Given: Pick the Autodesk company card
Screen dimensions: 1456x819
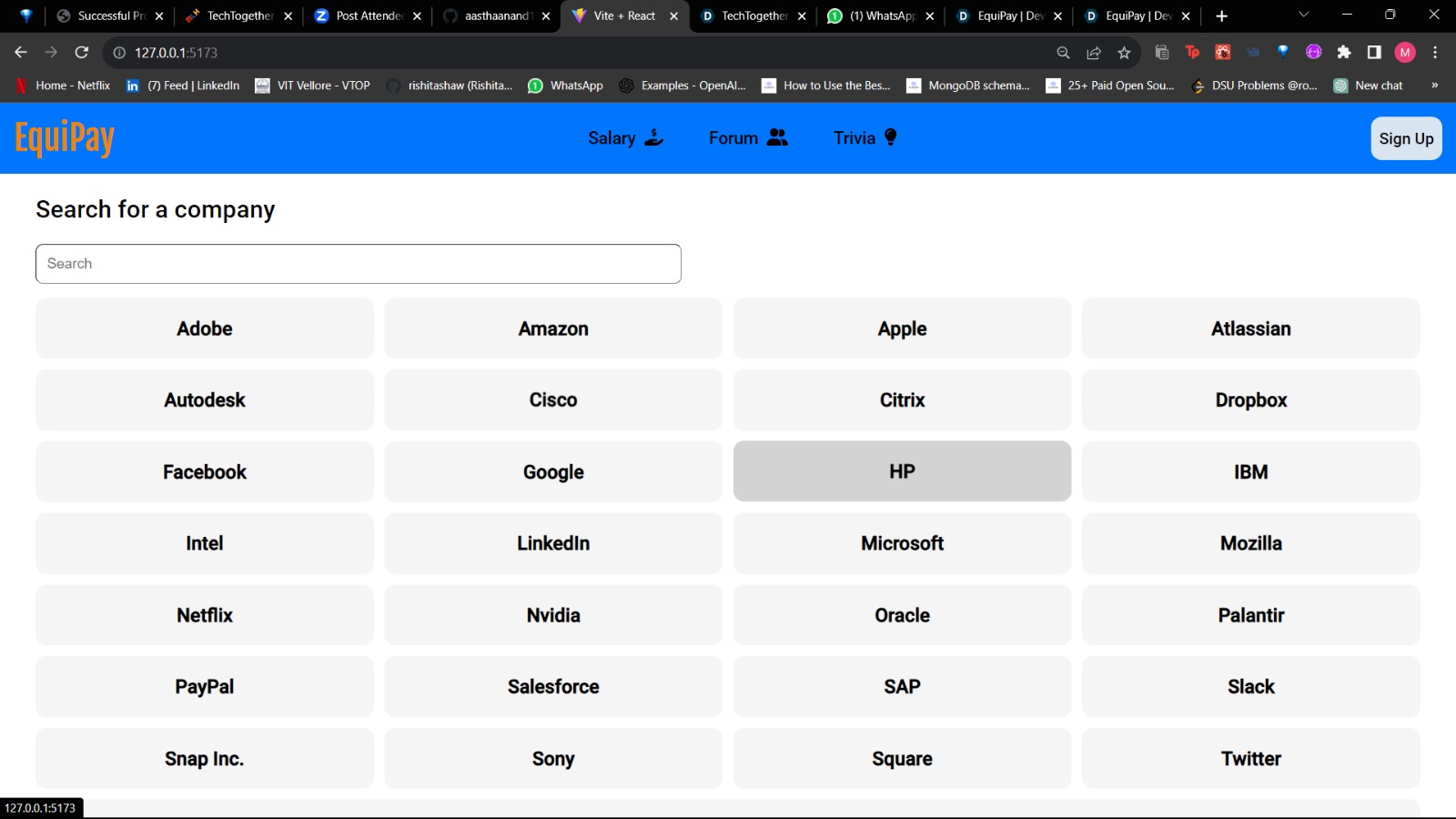Looking at the screenshot, I should tap(205, 400).
